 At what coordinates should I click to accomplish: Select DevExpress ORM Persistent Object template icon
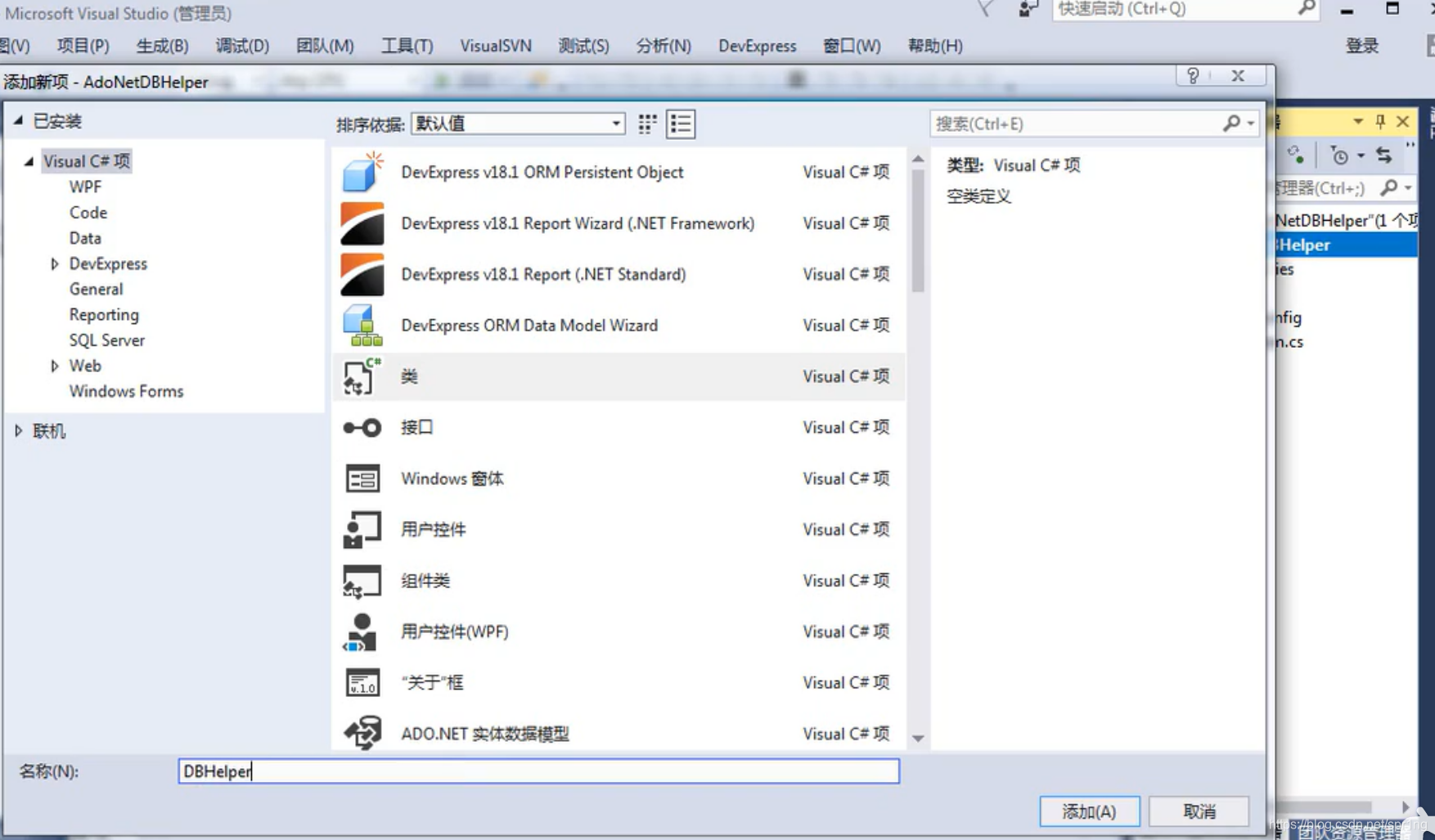(362, 172)
